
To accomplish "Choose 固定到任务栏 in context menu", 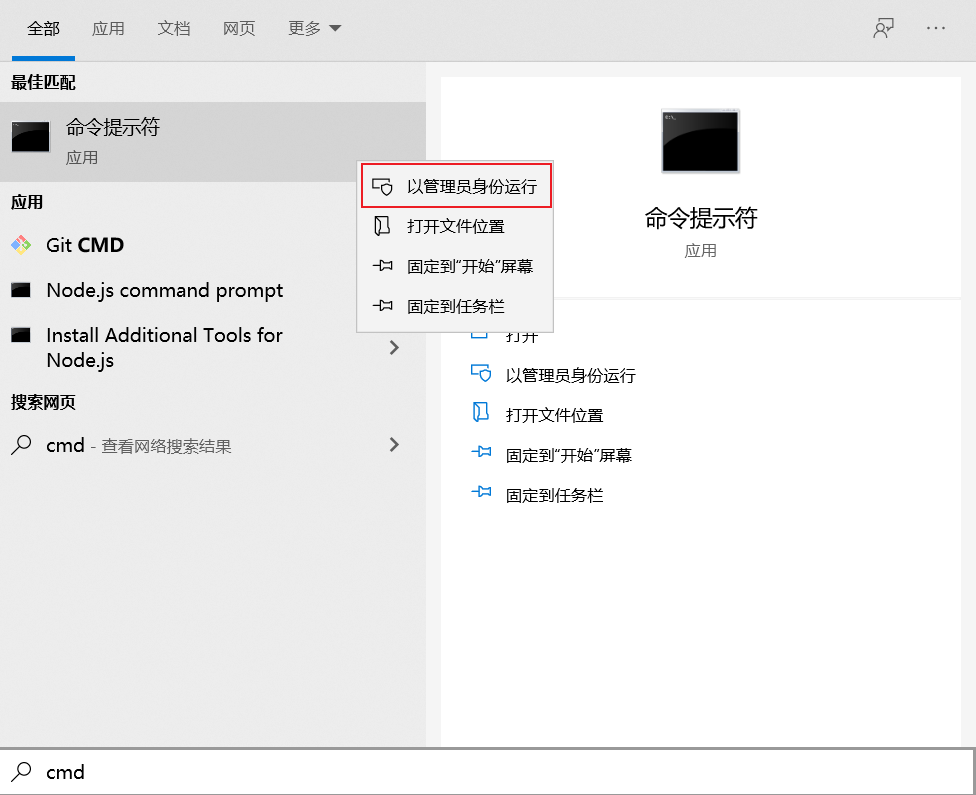I will click(456, 306).
